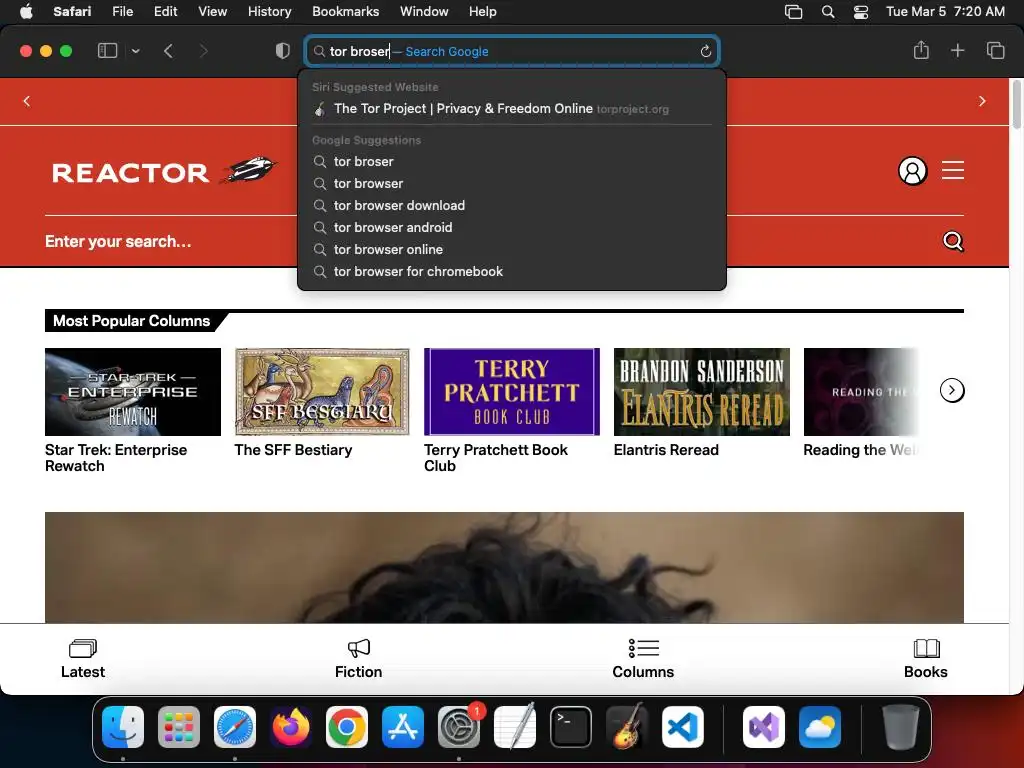Open the Edit menu
This screenshot has width=1024, height=768.
point(165,11)
